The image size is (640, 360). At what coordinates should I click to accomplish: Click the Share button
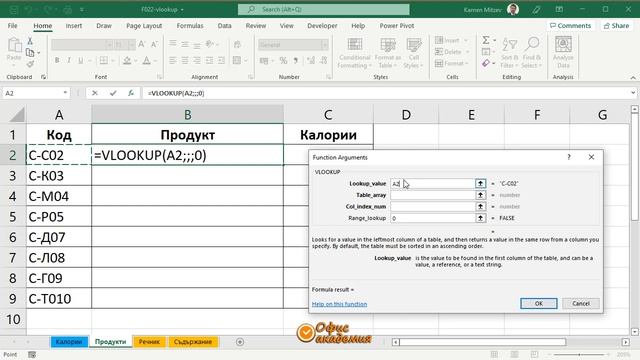(616, 26)
